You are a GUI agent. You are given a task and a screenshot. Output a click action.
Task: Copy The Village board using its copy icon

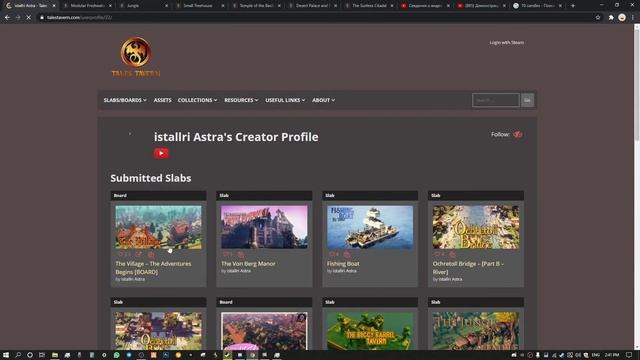point(151,254)
